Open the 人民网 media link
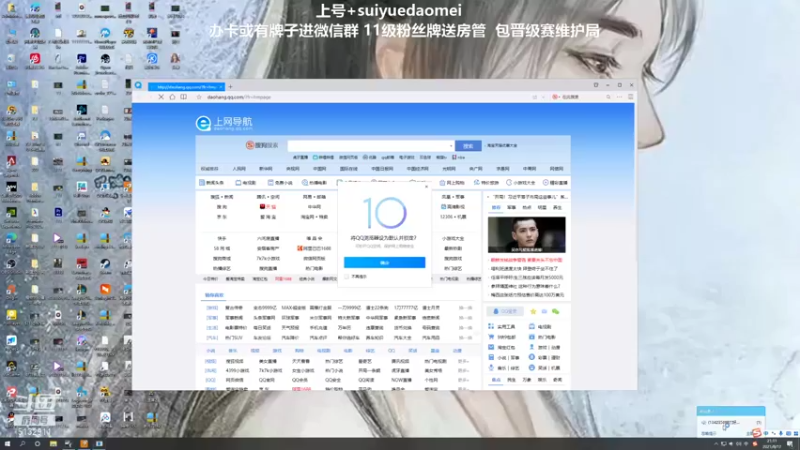Screen dimensions: 800x450 click(x=239, y=169)
